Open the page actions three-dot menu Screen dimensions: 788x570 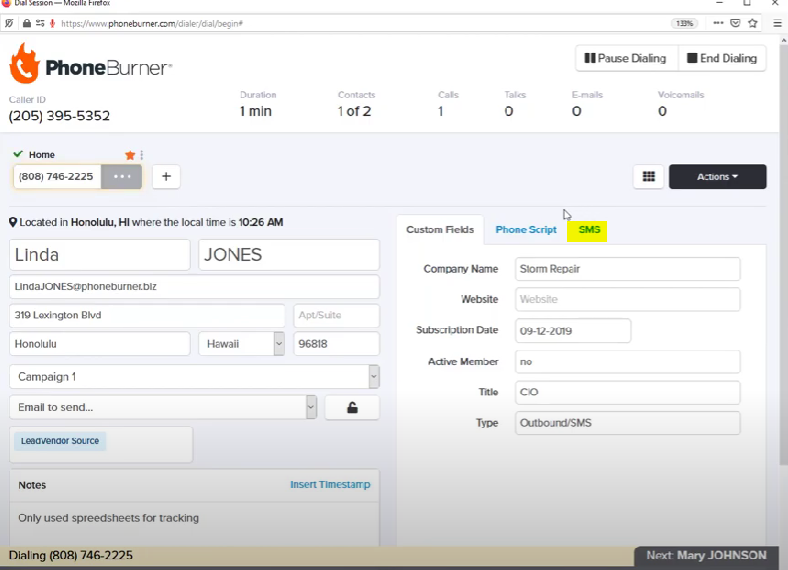[x=718, y=23]
